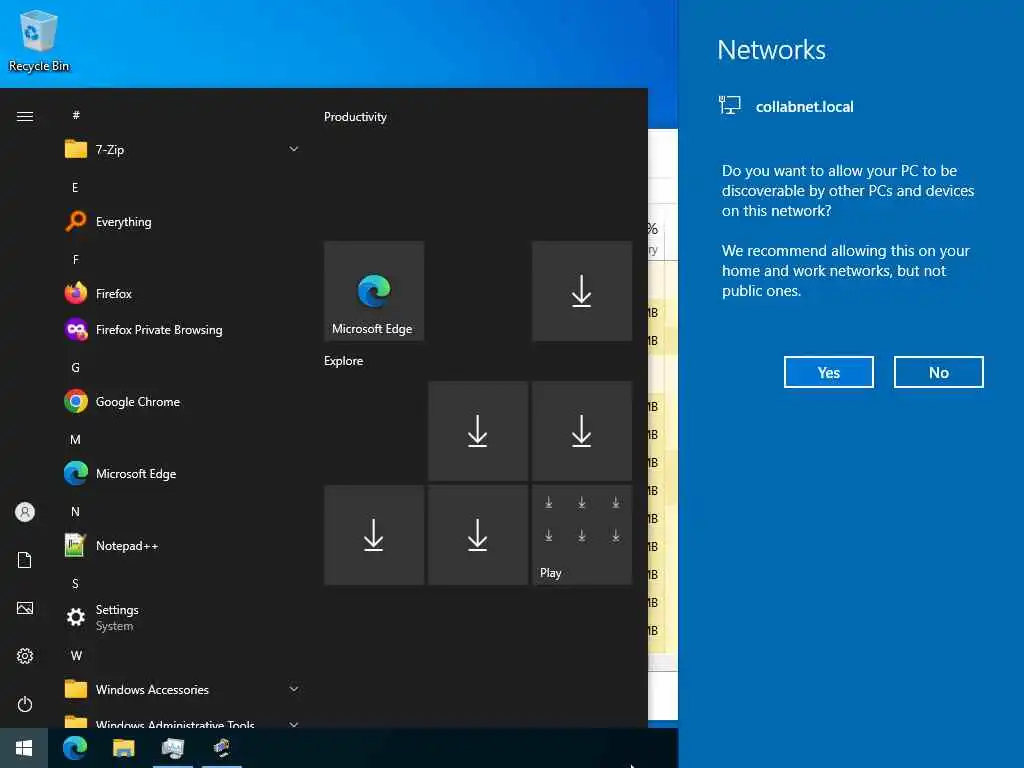Open Microsoft Edge from the taskbar

click(x=75, y=748)
